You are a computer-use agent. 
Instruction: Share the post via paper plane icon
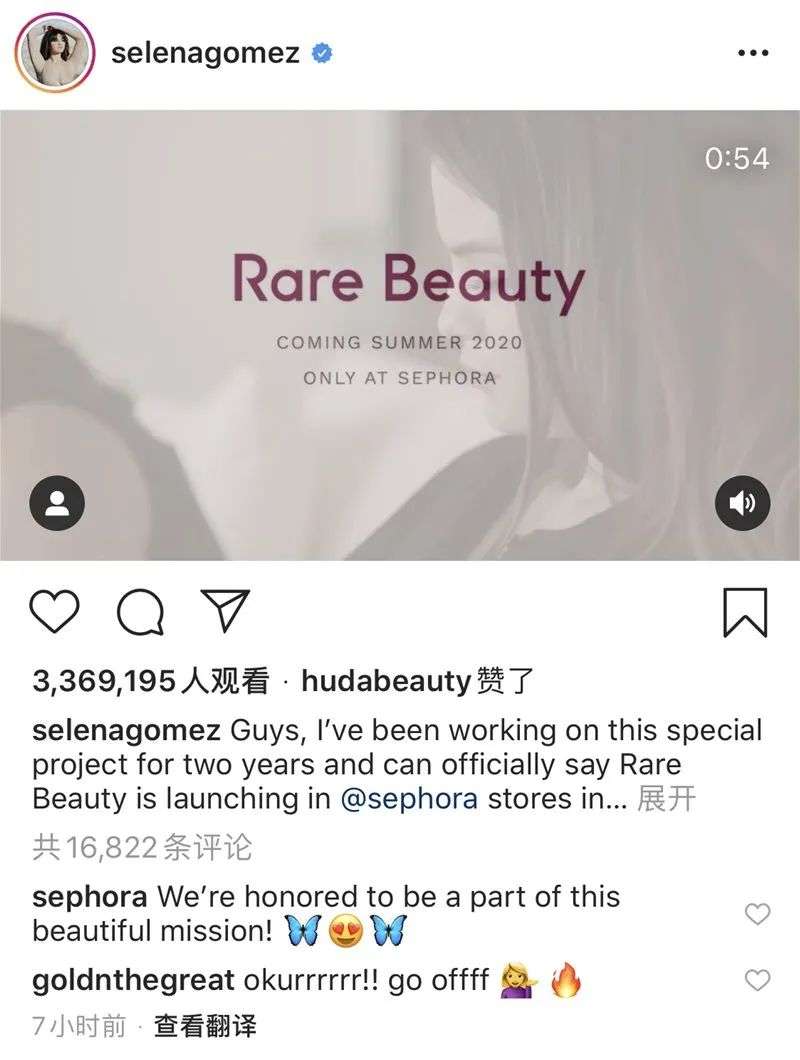point(225,610)
